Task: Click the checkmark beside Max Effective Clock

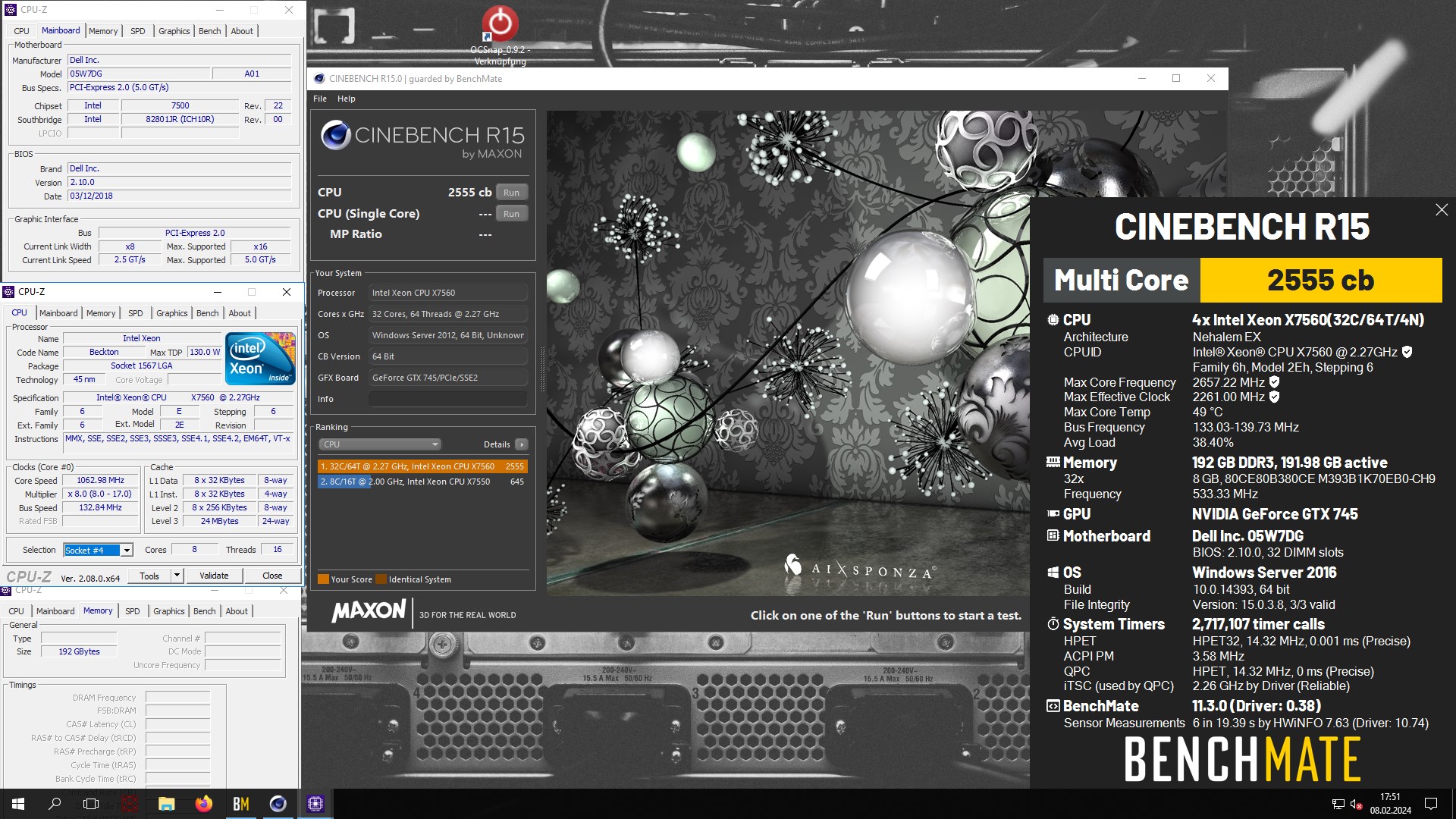Action: [x=1274, y=397]
